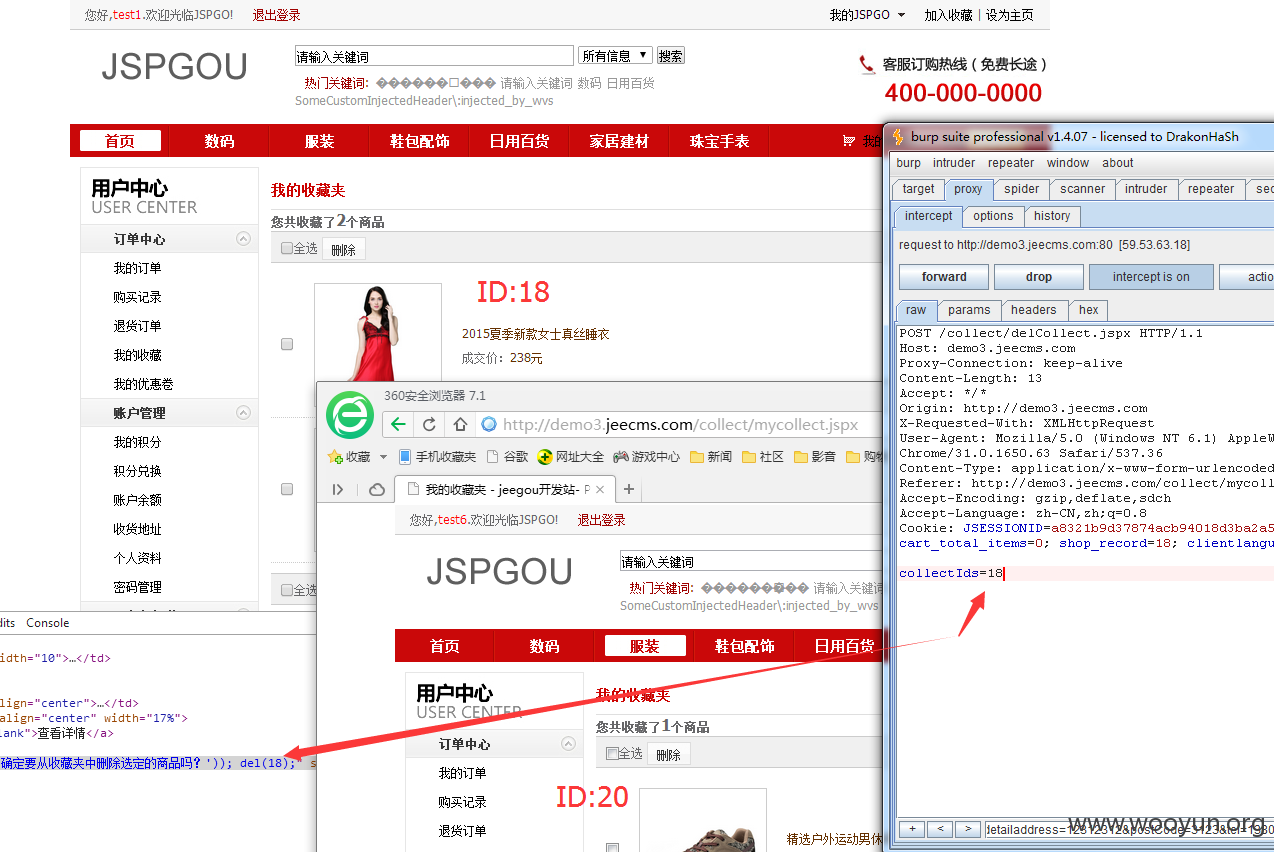
Task: Click the greater-than button in Burp bottom bar
Action: (x=967, y=829)
